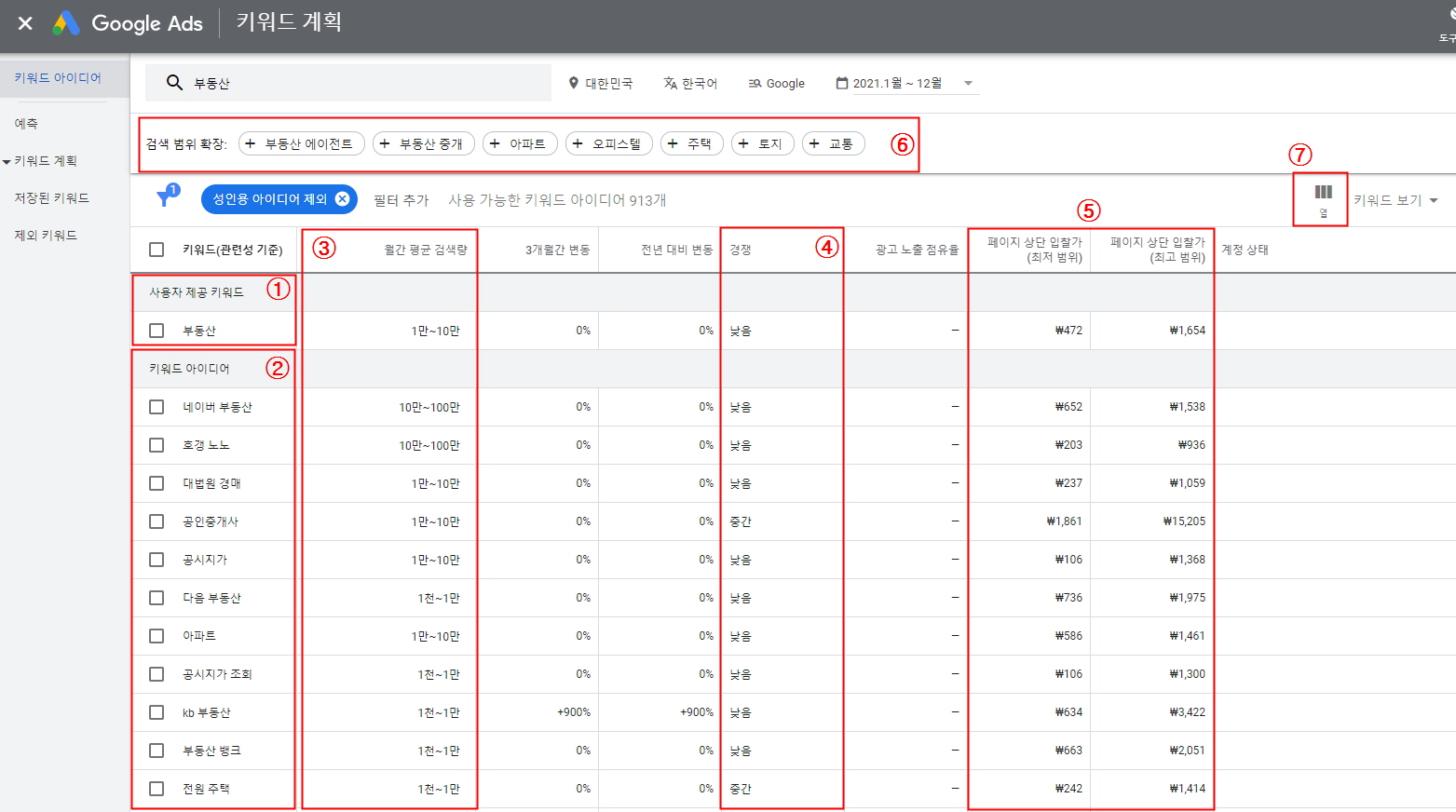
Task: Check the 공인중개사 row
Action: (x=156, y=521)
